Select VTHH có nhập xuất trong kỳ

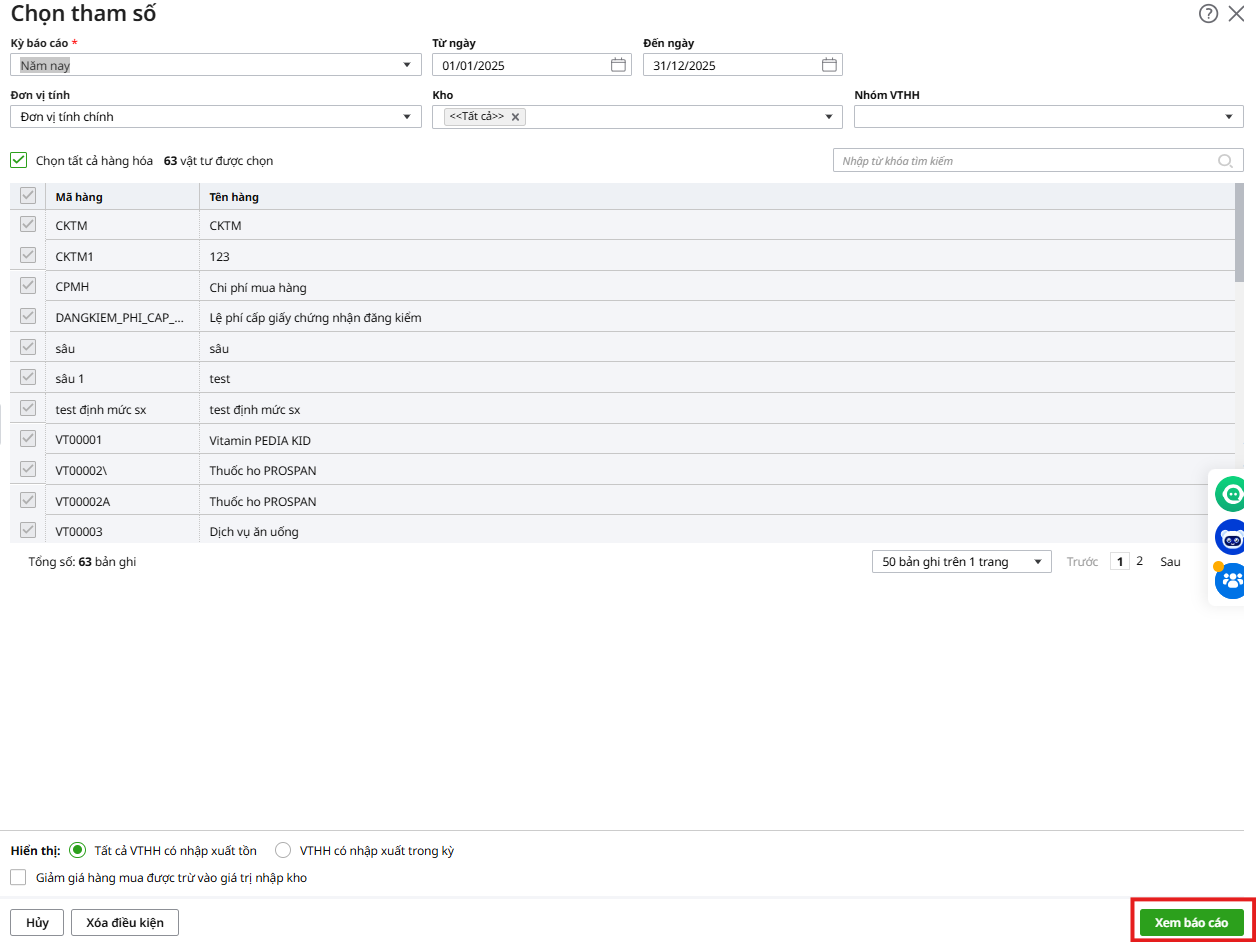(283, 851)
